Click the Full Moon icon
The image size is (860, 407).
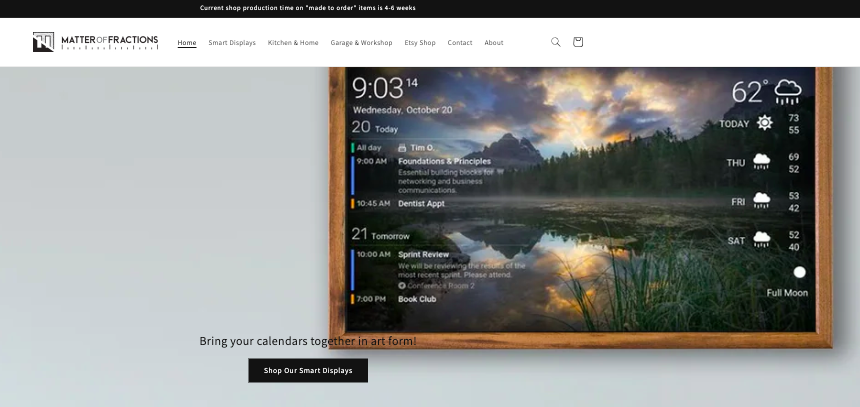click(x=799, y=272)
